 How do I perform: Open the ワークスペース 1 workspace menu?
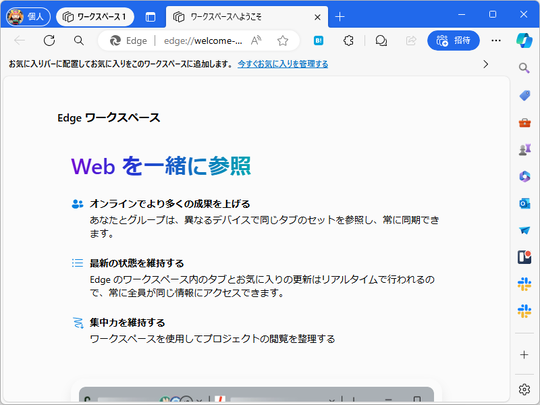coord(95,17)
